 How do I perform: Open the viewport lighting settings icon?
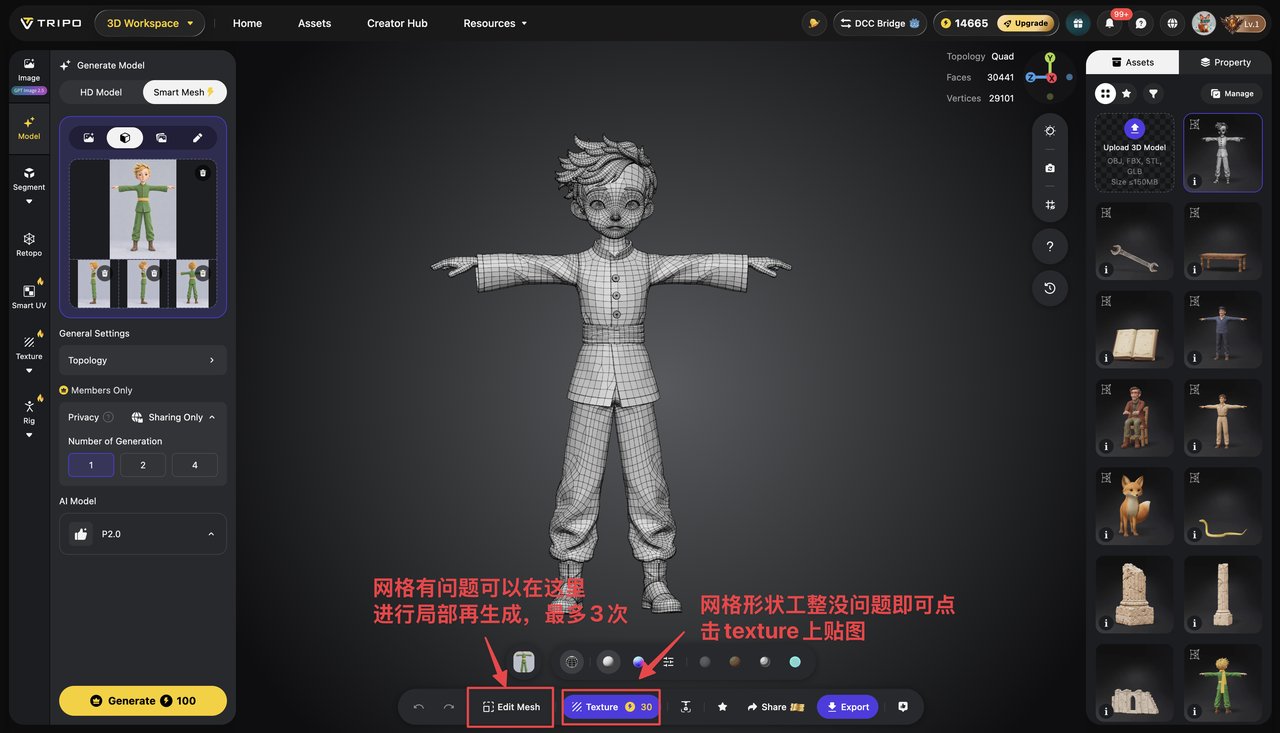[x=1050, y=131]
